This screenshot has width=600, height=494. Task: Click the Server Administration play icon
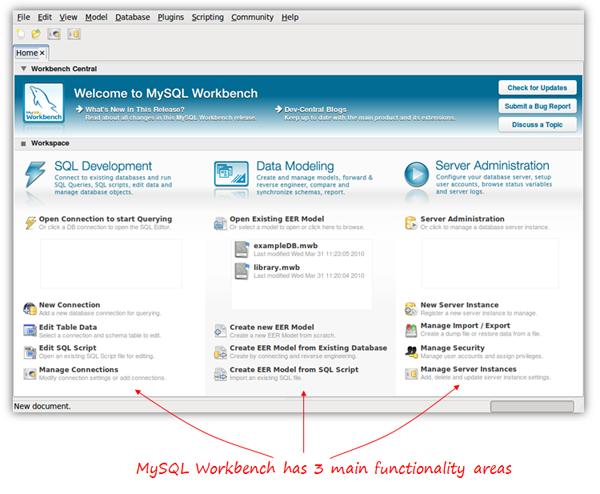tap(417, 174)
